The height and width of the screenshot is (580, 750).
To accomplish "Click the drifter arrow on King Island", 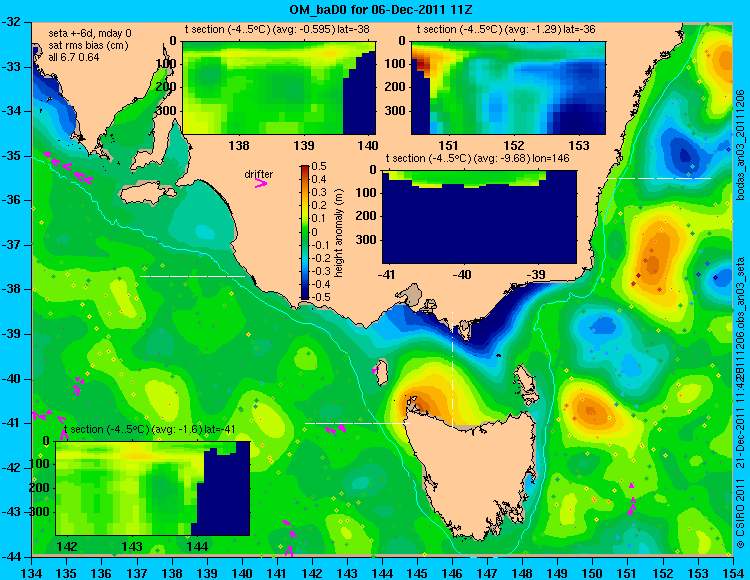I will click(375, 370).
